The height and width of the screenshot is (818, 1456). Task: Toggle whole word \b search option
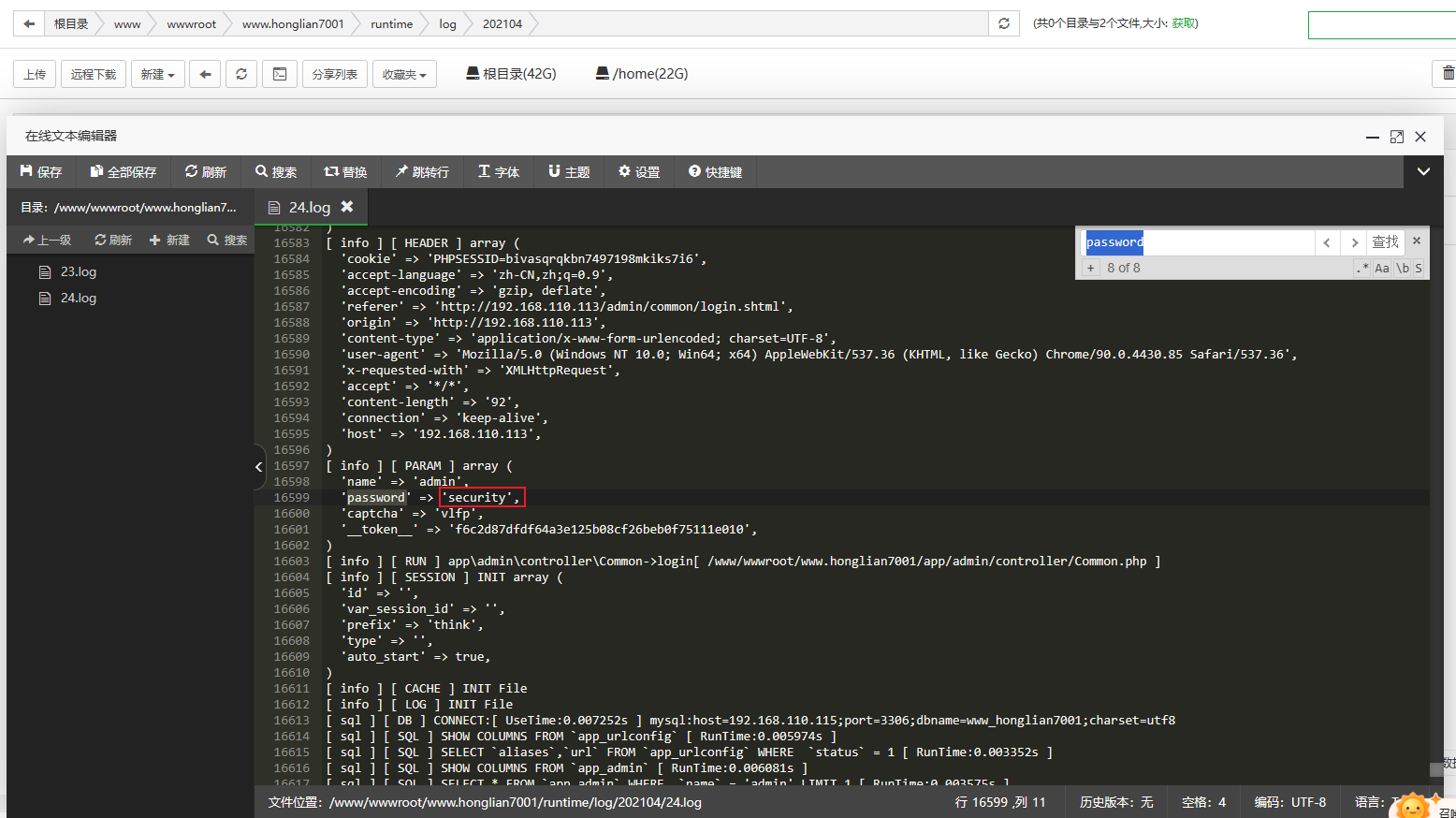click(1402, 268)
